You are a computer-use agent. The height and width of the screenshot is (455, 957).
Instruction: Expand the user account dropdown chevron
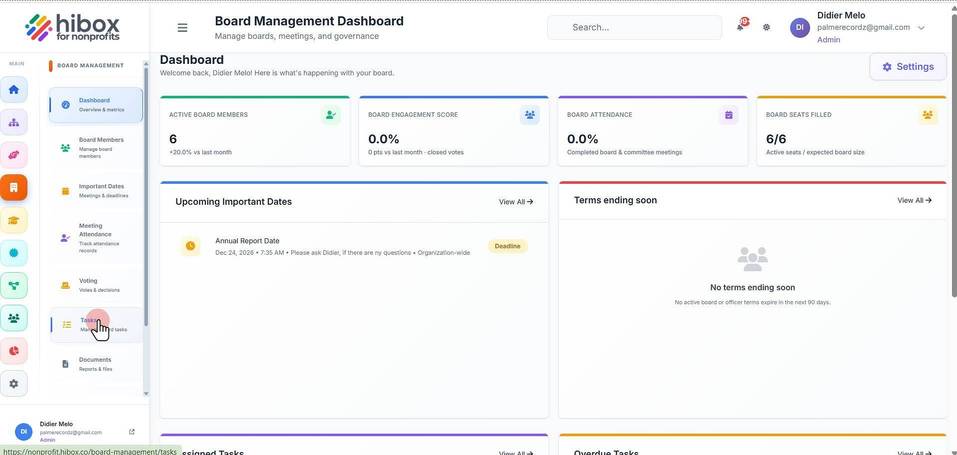921,27
